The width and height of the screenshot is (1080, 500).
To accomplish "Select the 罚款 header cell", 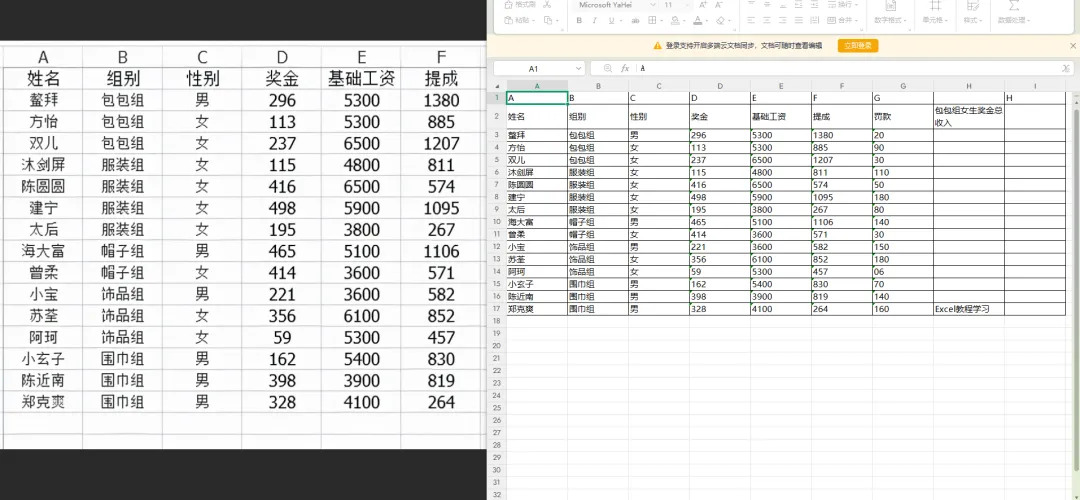I will pos(903,116).
